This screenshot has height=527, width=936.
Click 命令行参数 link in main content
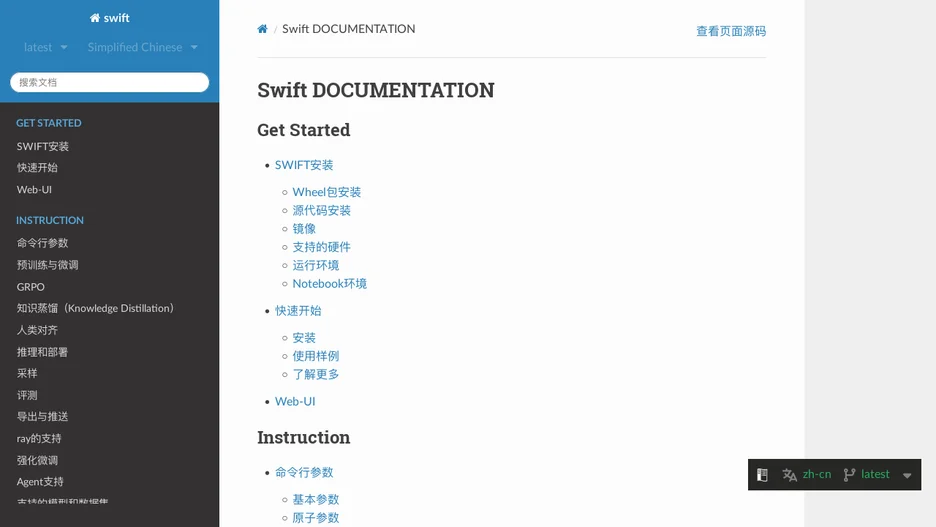[304, 473]
